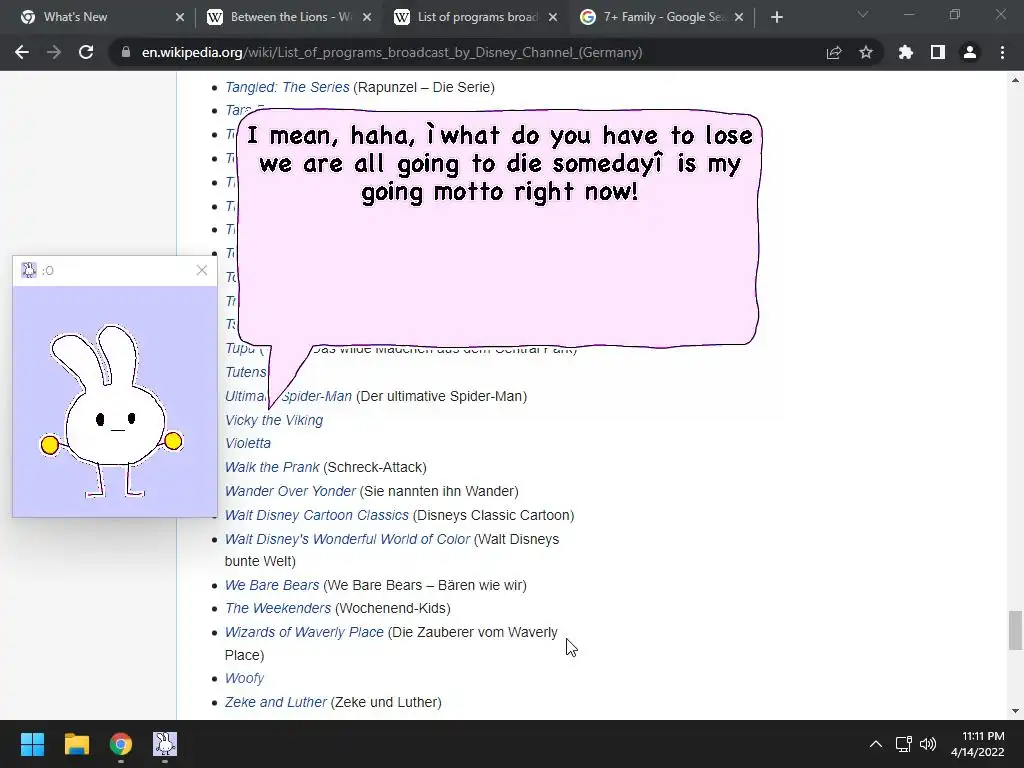Image resolution: width=1024 pixels, height=768 pixels.
Task: Open Walk the Prank link
Action: (x=272, y=467)
